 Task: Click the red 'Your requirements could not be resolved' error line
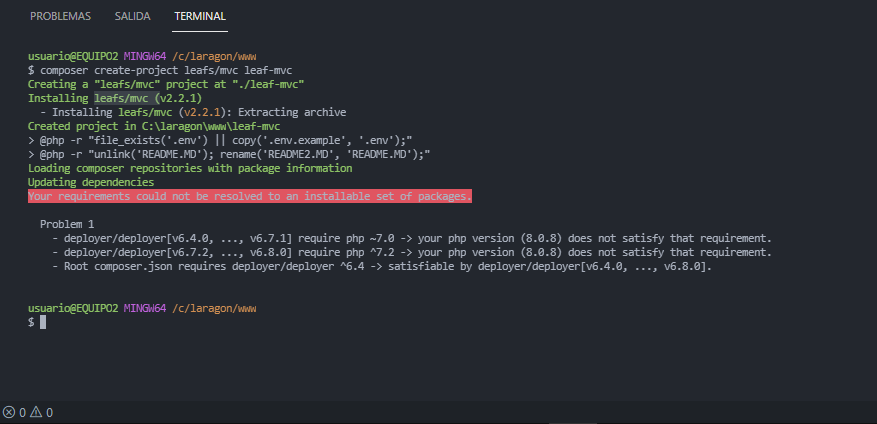[x=250, y=196]
